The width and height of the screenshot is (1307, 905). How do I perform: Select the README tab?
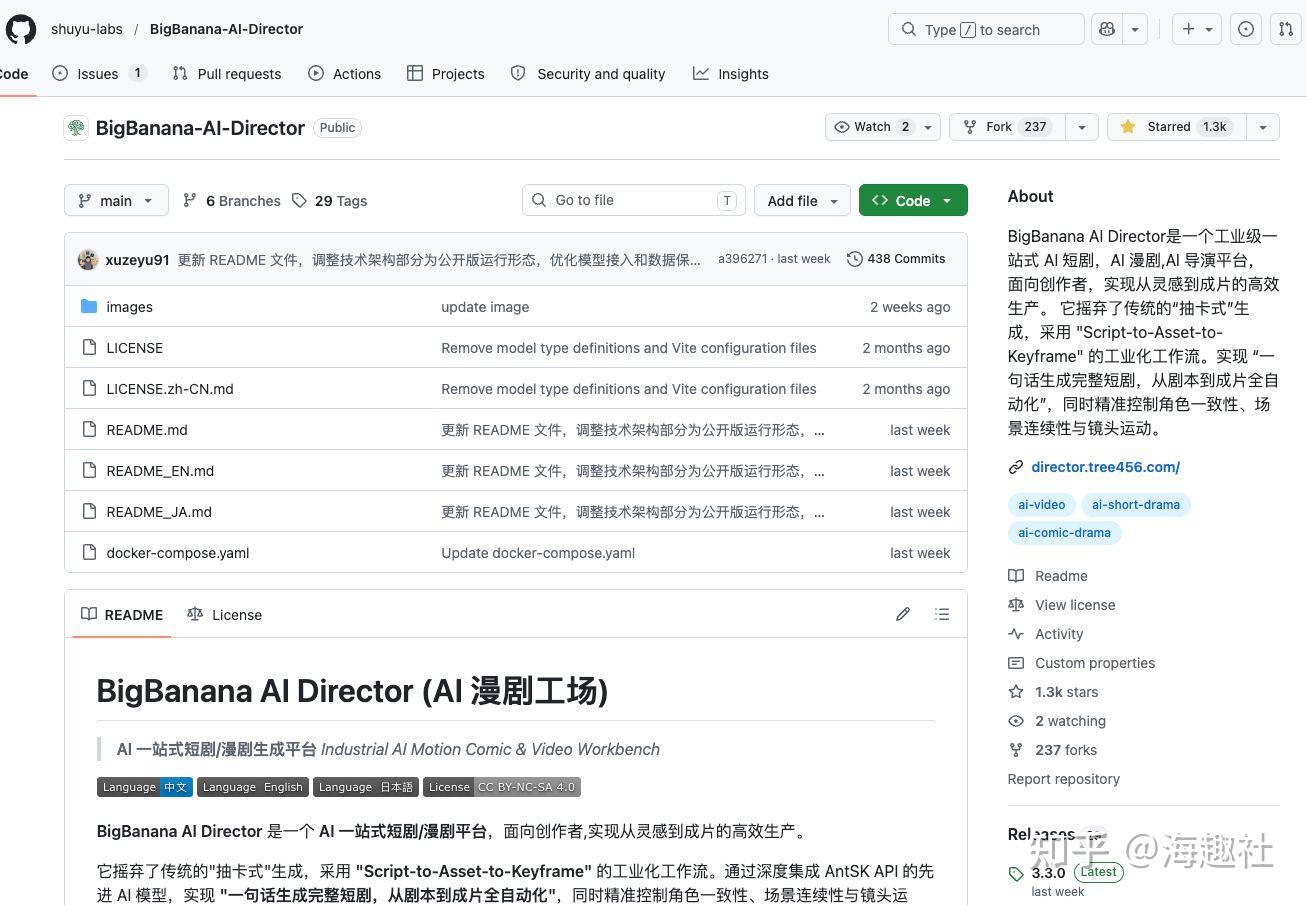tap(122, 614)
